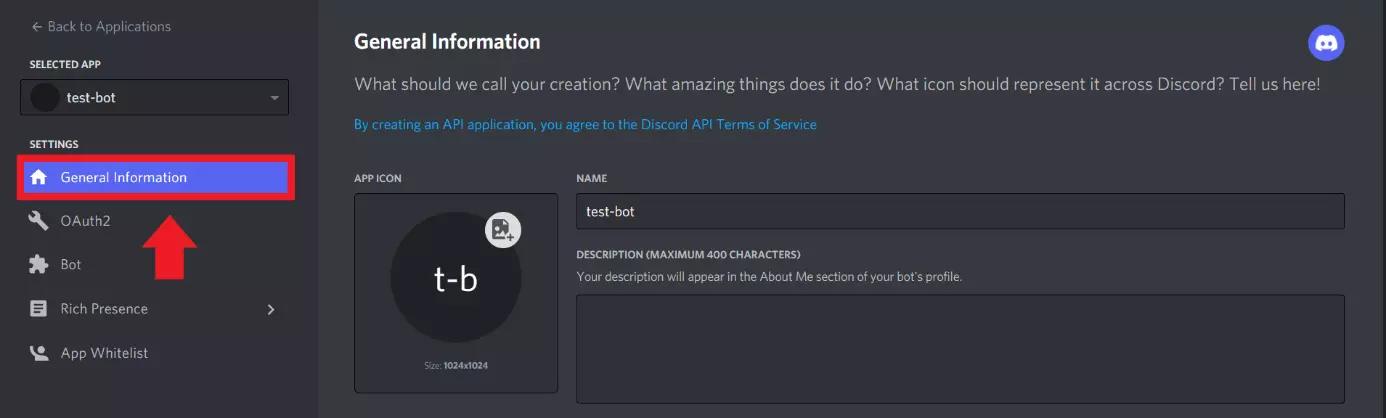Open the Rich Presence section
Screen dimensions: 1386x418
[x=104, y=309]
